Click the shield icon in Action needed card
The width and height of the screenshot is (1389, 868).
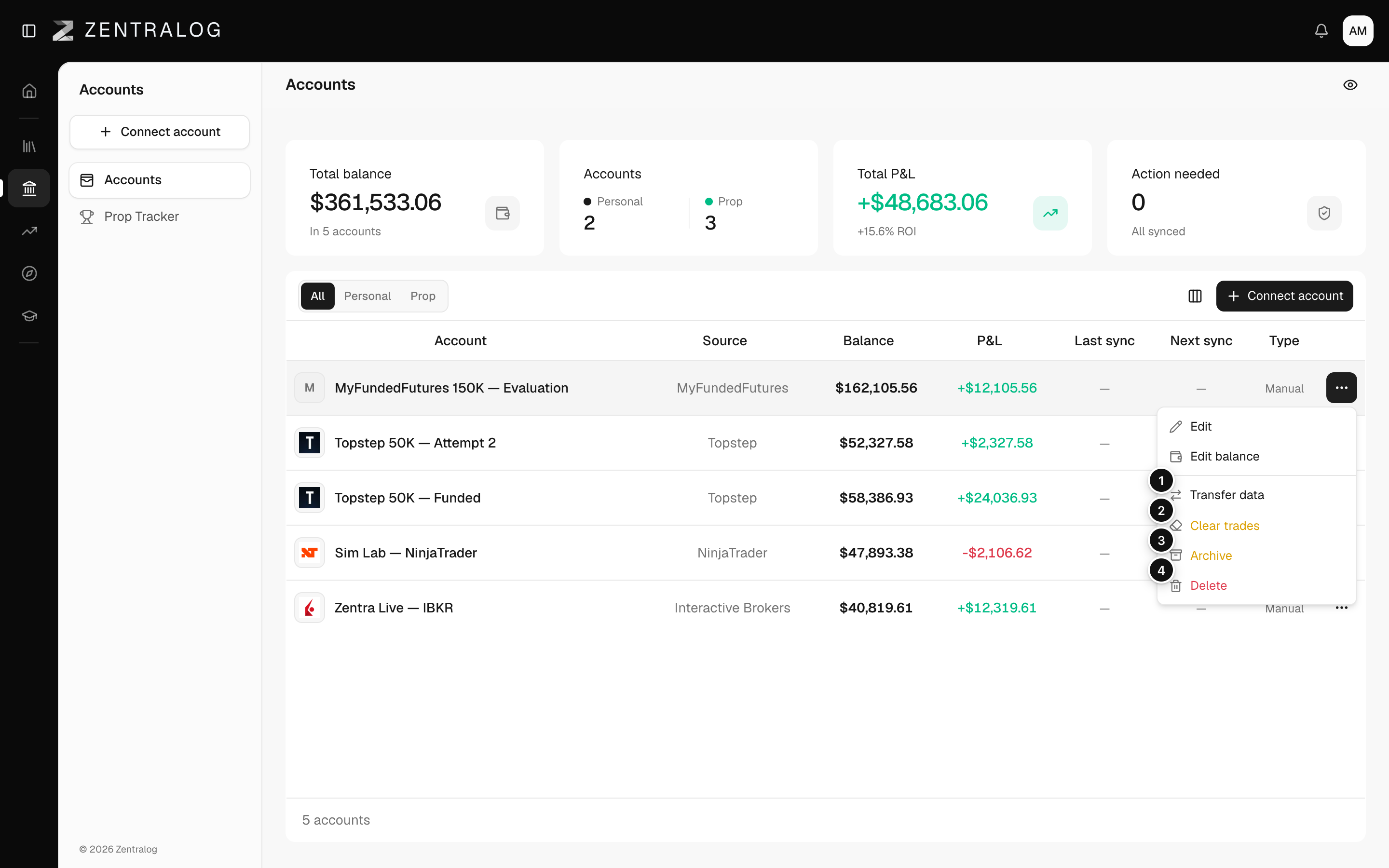coord(1323,213)
